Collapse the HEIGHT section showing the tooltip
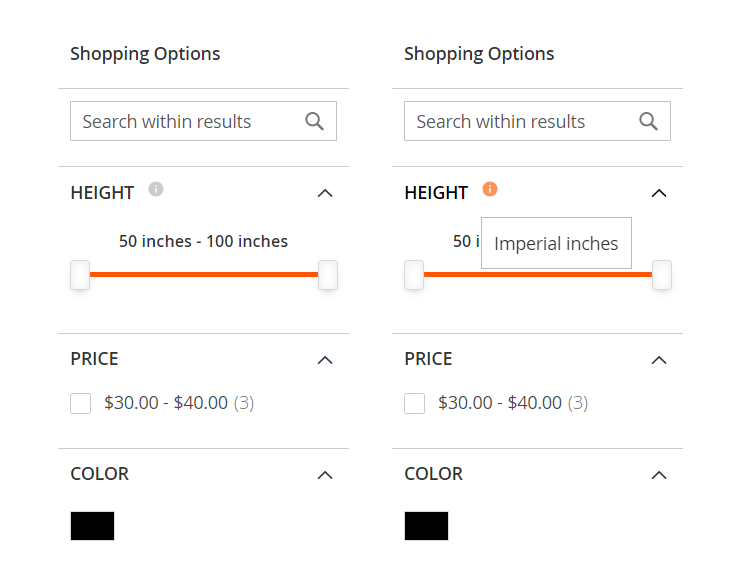The width and height of the screenshot is (751, 582). click(x=658, y=193)
